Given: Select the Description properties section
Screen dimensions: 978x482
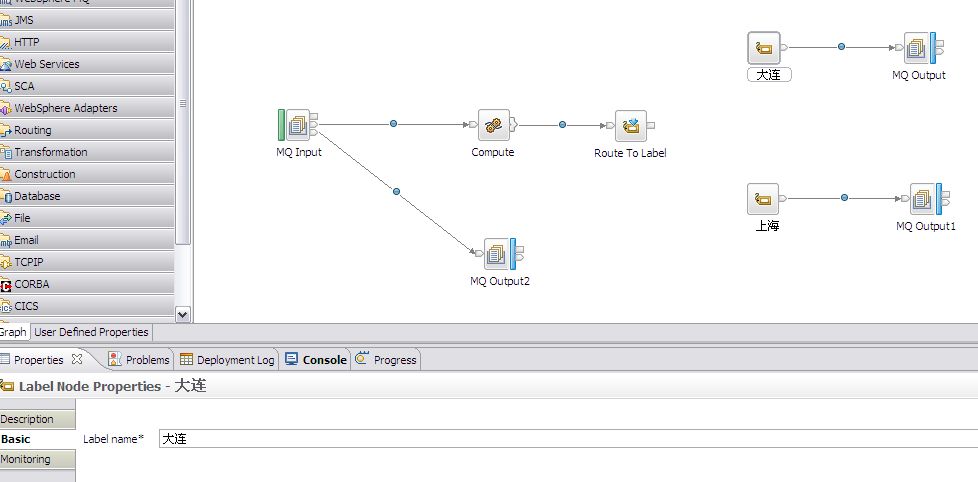Looking at the screenshot, I should pyautogui.click(x=37, y=419).
